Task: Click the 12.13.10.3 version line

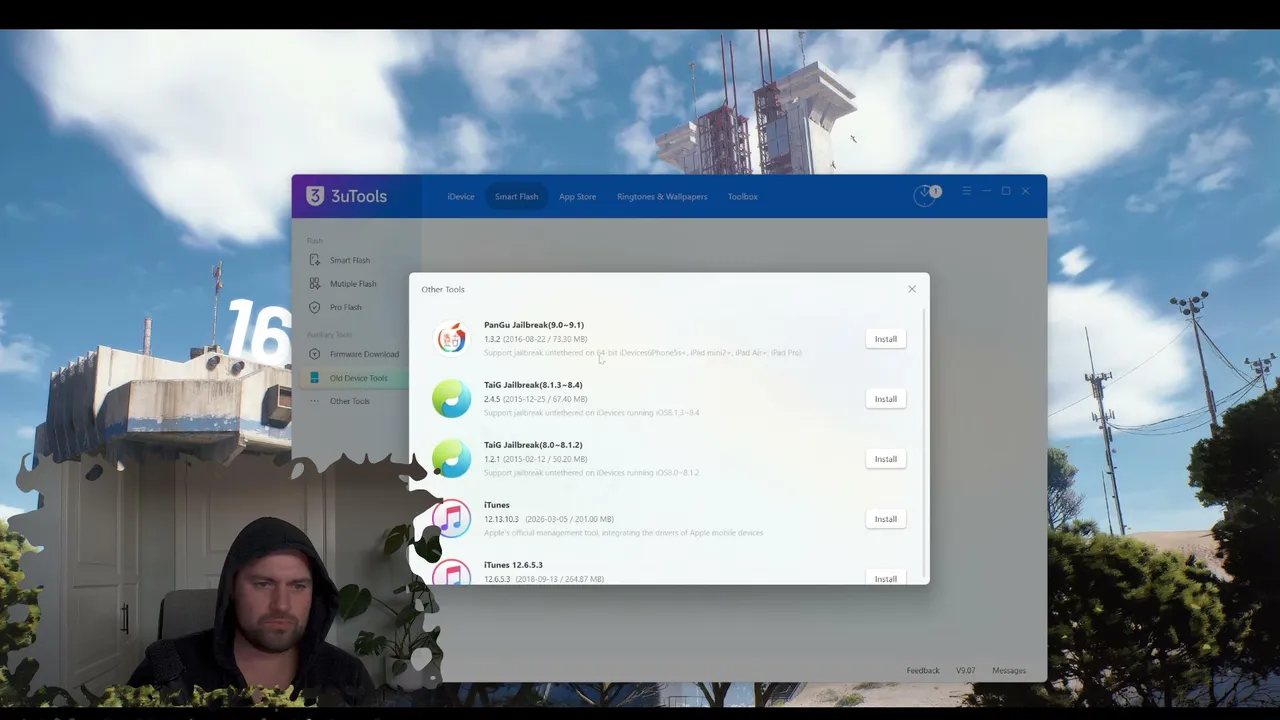Action: click(x=549, y=519)
